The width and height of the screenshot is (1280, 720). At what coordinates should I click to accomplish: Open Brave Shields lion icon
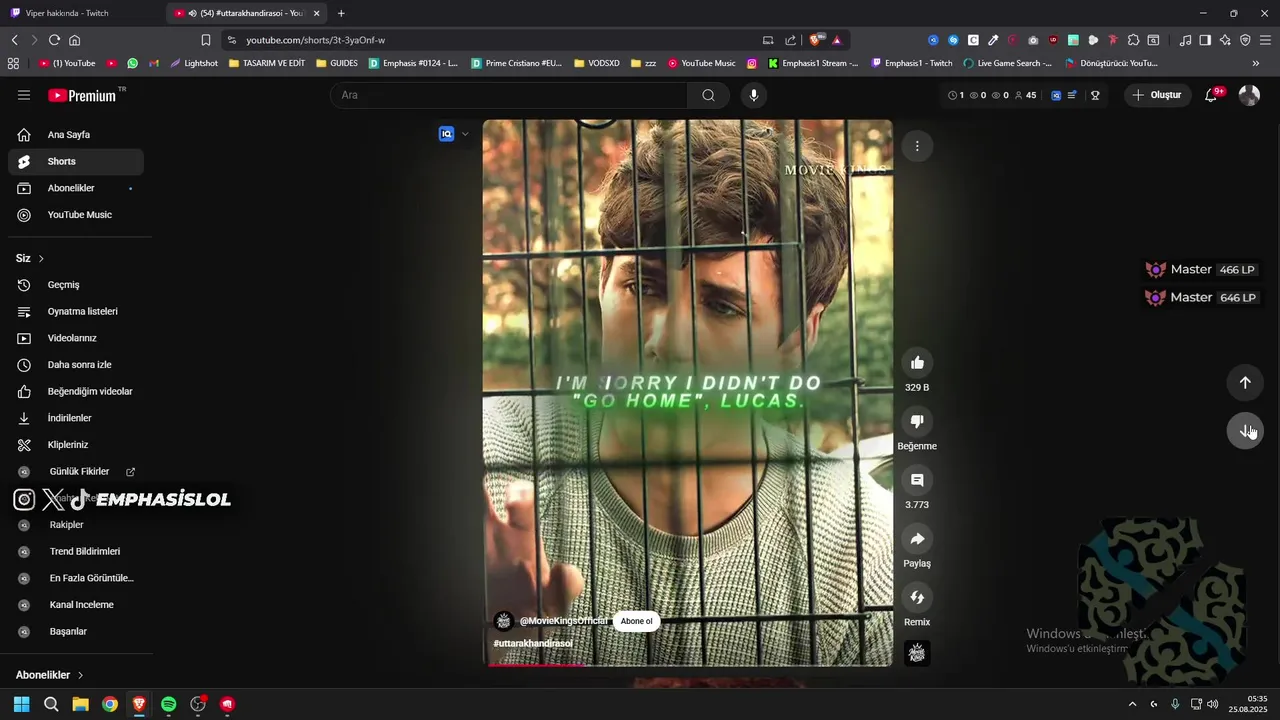pyautogui.click(x=817, y=40)
